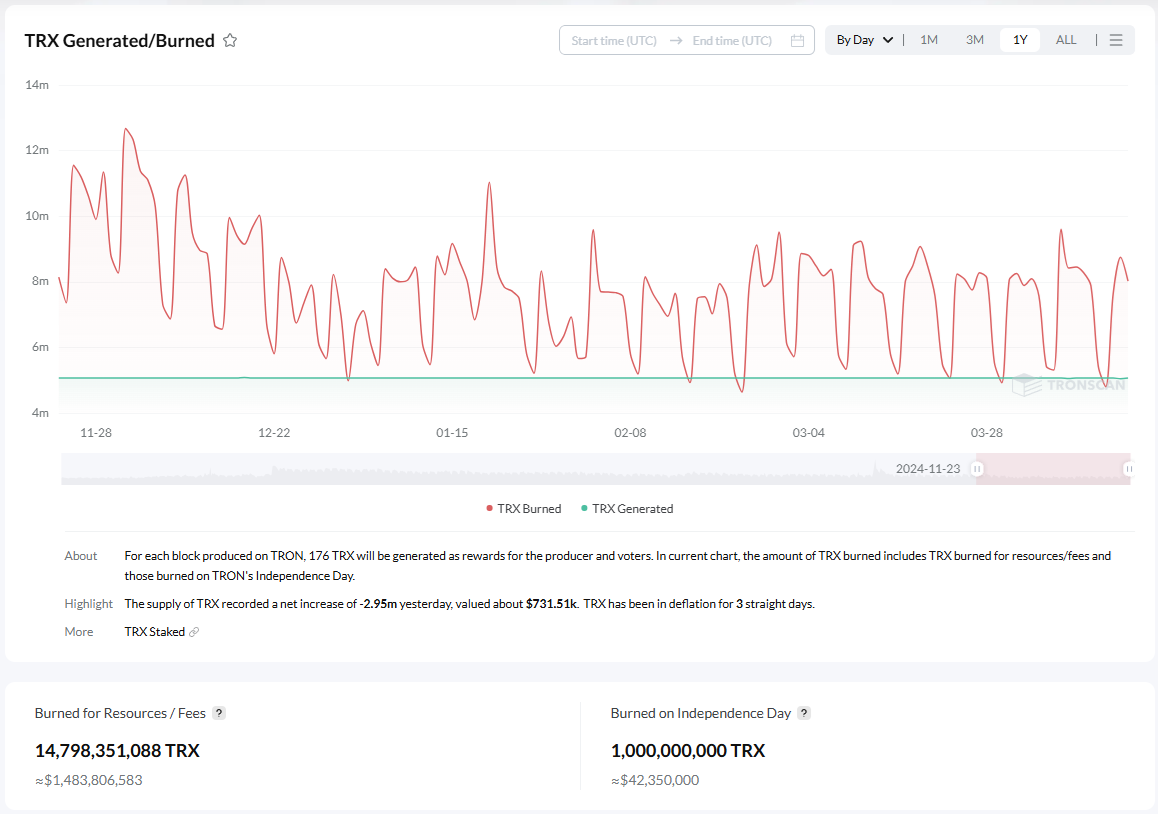Image resolution: width=1158 pixels, height=814 pixels.
Task: Click the End time (UTC) field
Action: point(732,41)
